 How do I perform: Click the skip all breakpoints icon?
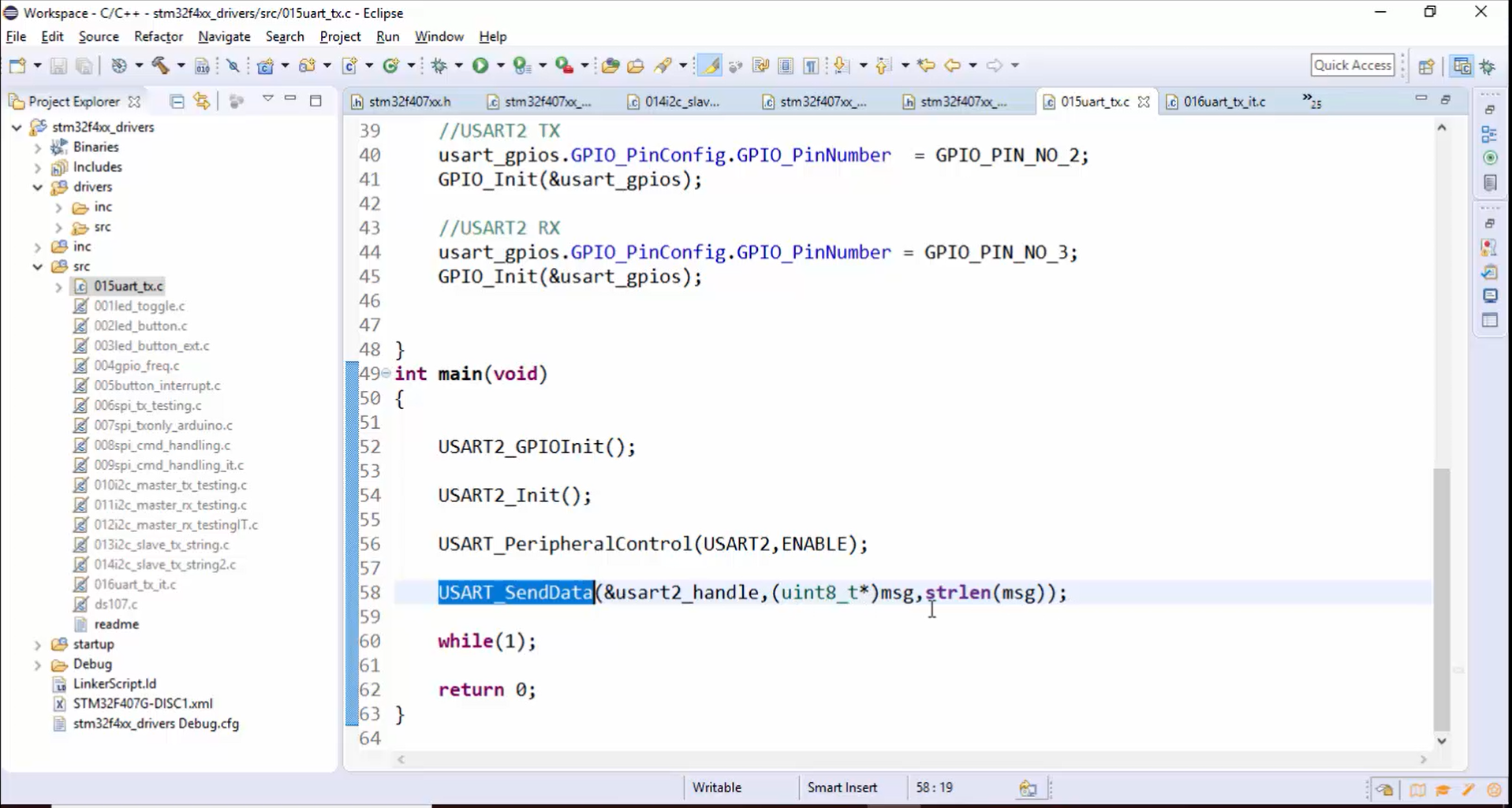point(233,66)
